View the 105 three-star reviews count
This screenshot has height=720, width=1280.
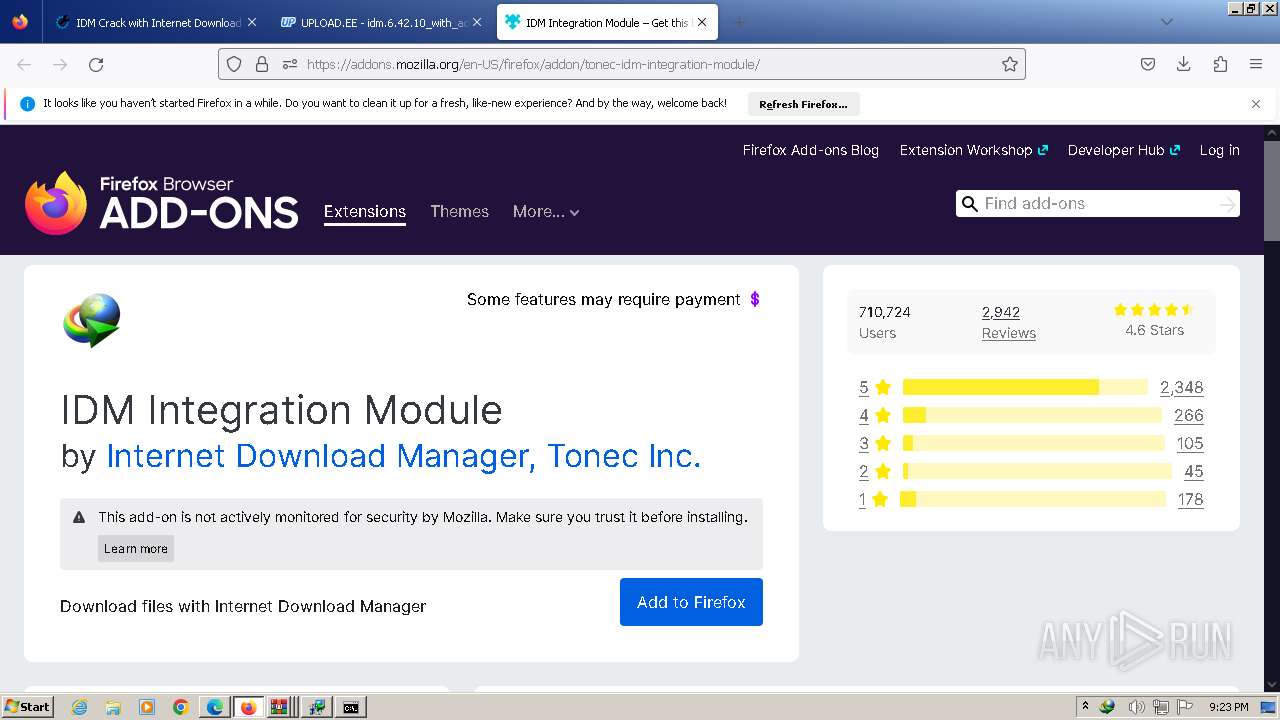coord(1190,443)
